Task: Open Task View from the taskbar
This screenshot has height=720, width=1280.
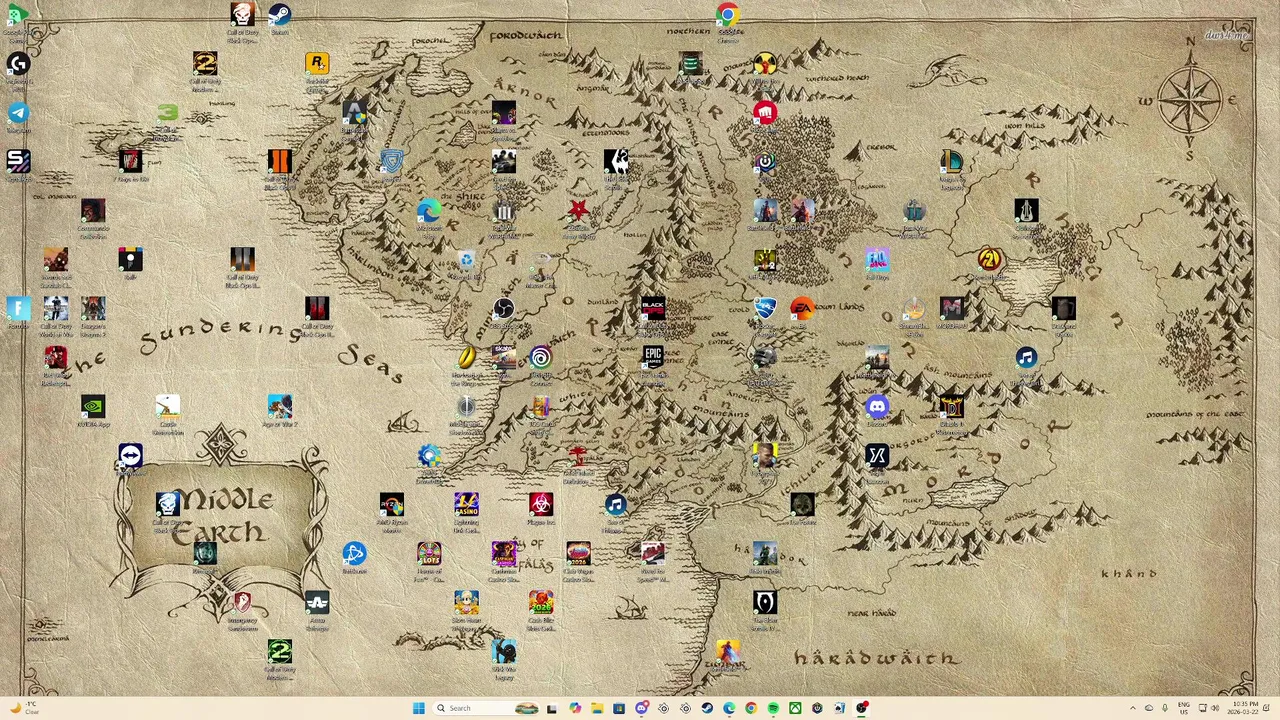Action: click(x=551, y=708)
